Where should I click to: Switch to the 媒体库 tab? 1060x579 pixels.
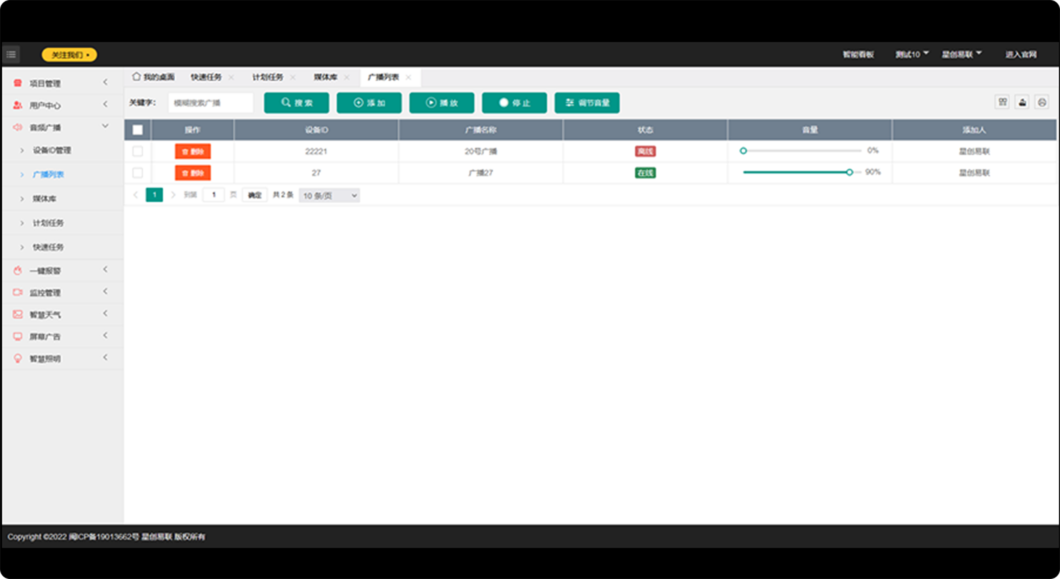pos(325,77)
